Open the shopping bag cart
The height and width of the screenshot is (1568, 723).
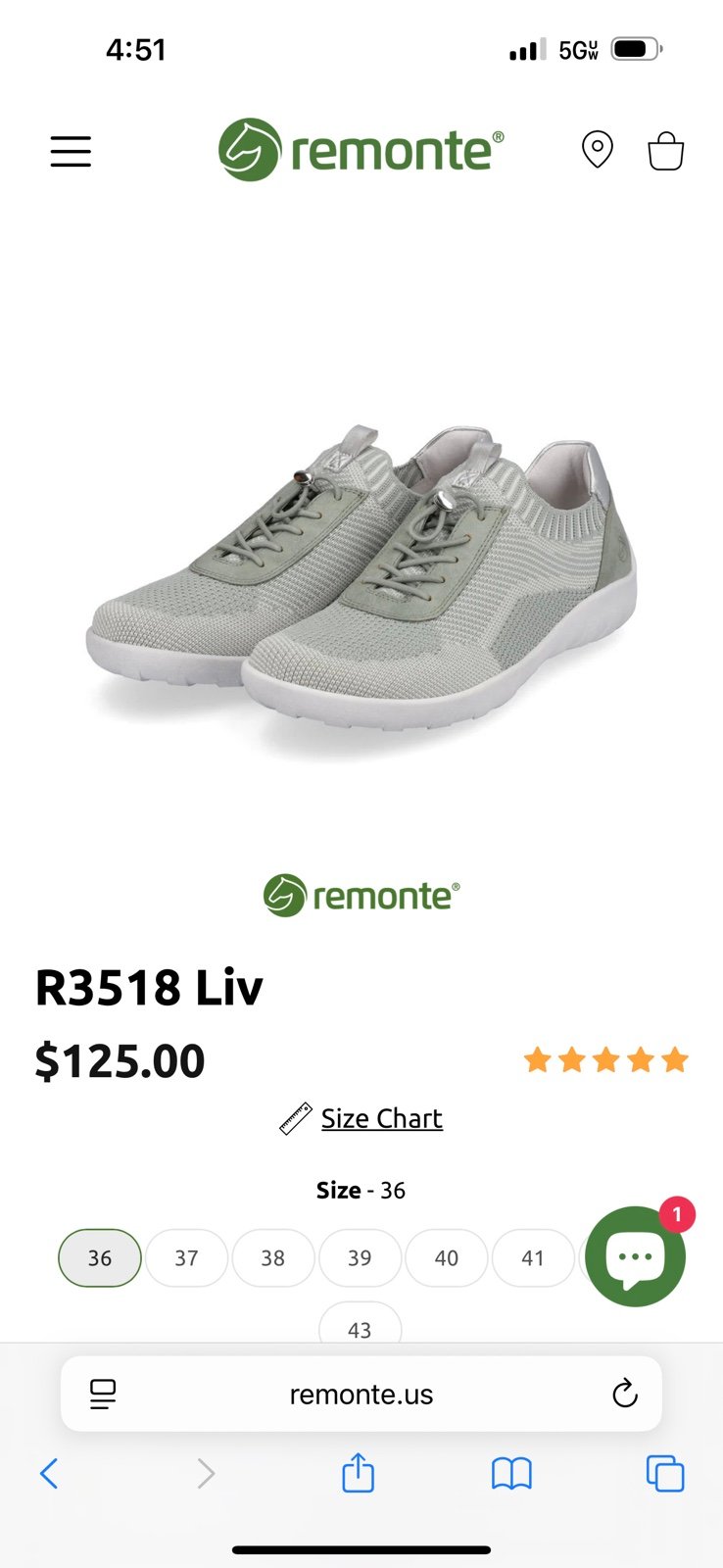pyautogui.click(x=666, y=151)
